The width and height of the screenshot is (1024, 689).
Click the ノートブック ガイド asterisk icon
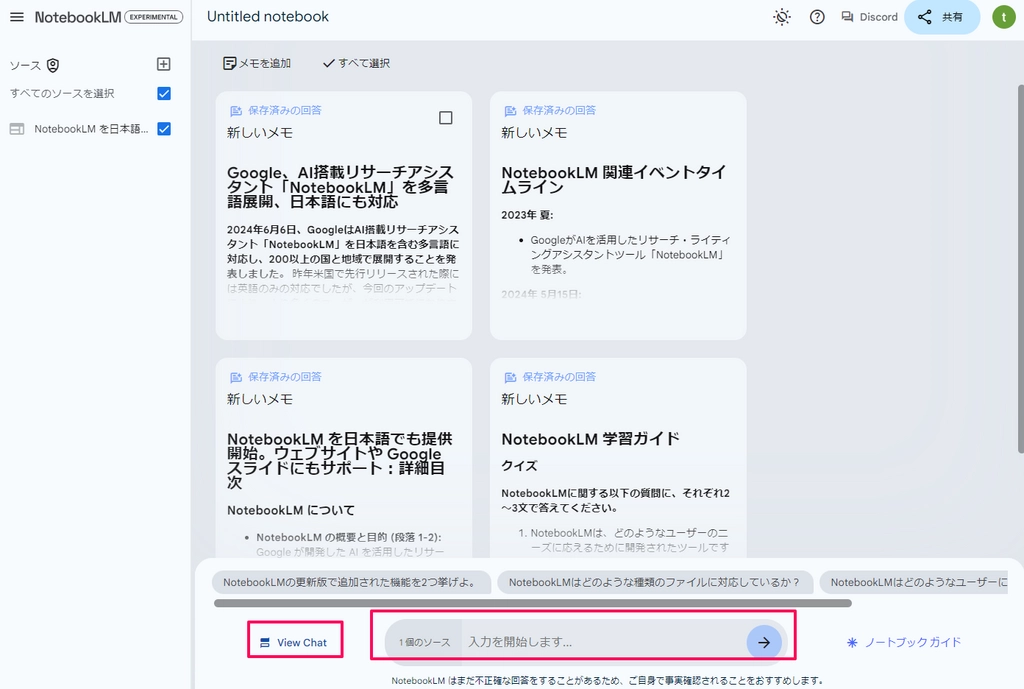pyautogui.click(x=852, y=643)
